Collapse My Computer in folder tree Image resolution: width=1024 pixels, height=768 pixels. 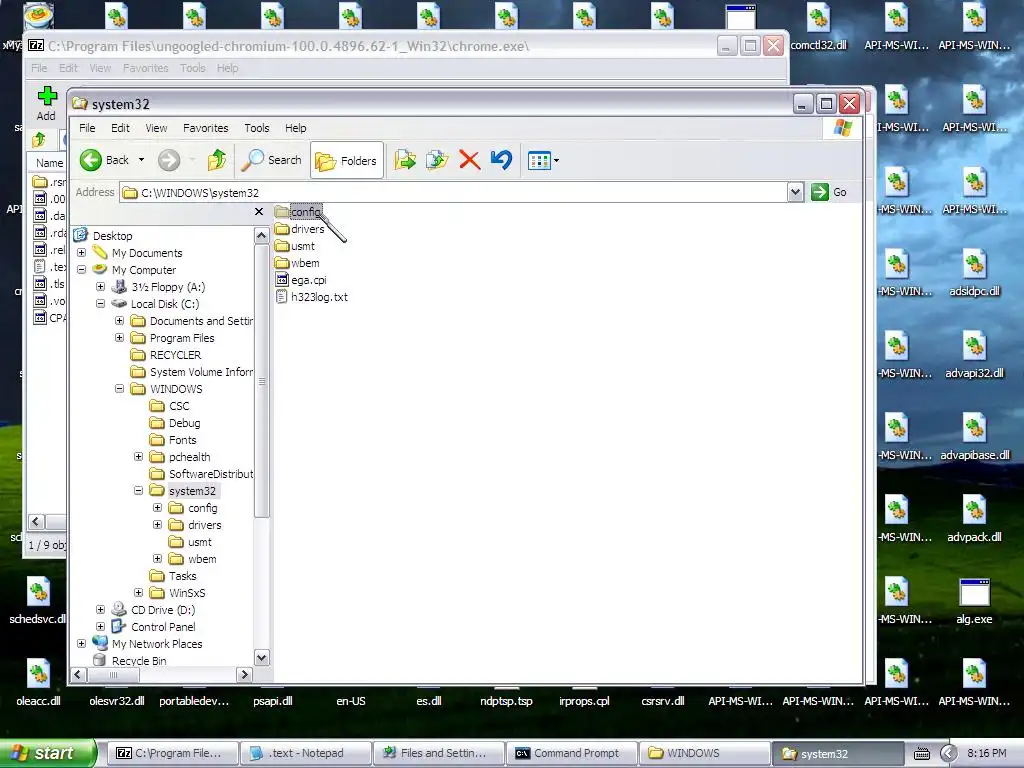pyautogui.click(x=82, y=270)
